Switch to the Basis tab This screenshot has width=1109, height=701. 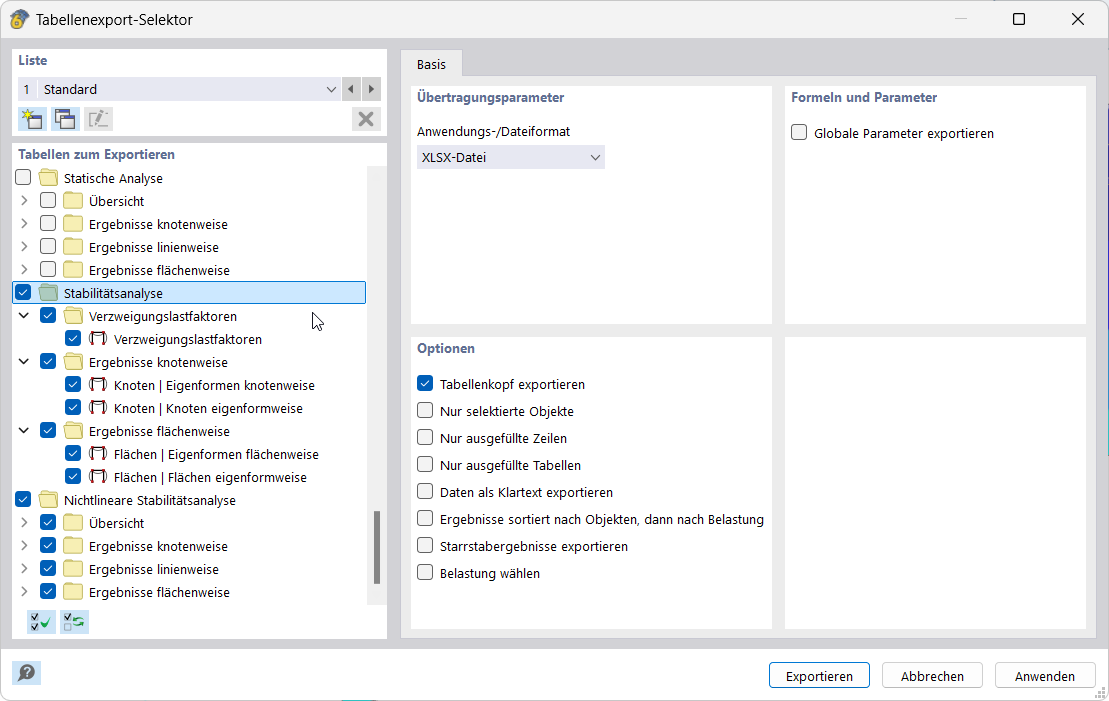tap(431, 64)
